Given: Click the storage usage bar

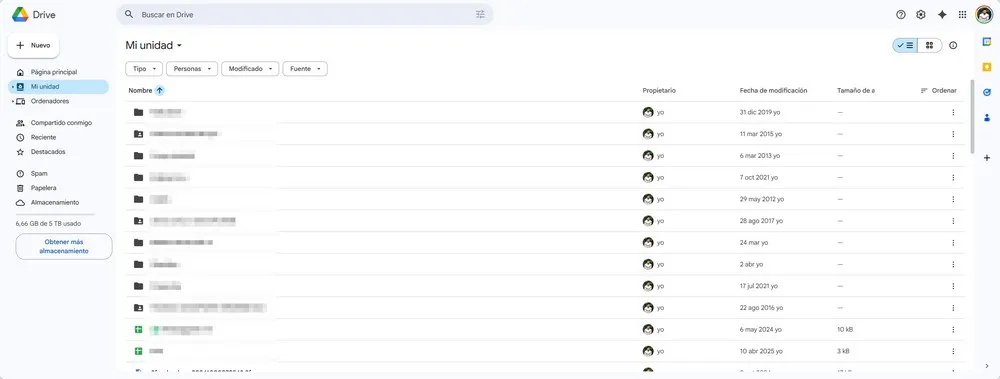Looking at the screenshot, I should (x=55, y=215).
